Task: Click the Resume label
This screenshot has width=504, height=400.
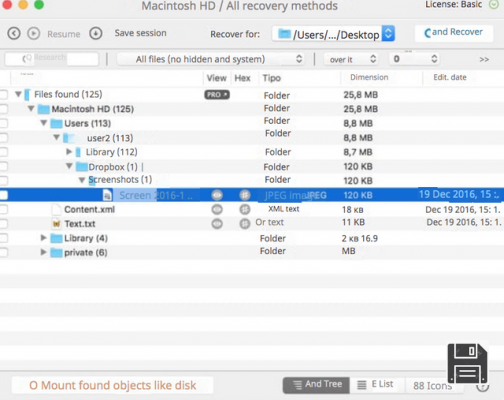Action: (x=64, y=34)
